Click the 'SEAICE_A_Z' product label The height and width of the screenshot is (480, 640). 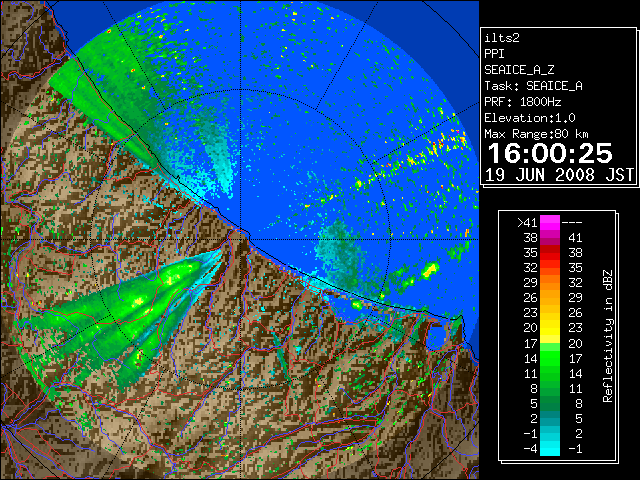pyautogui.click(x=519, y=70)
